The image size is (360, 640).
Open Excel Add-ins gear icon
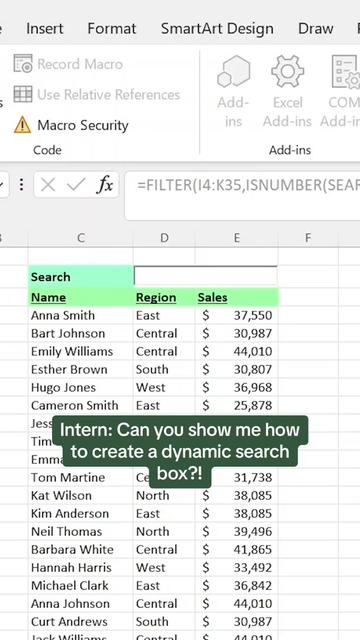click(x=288, y=72)
